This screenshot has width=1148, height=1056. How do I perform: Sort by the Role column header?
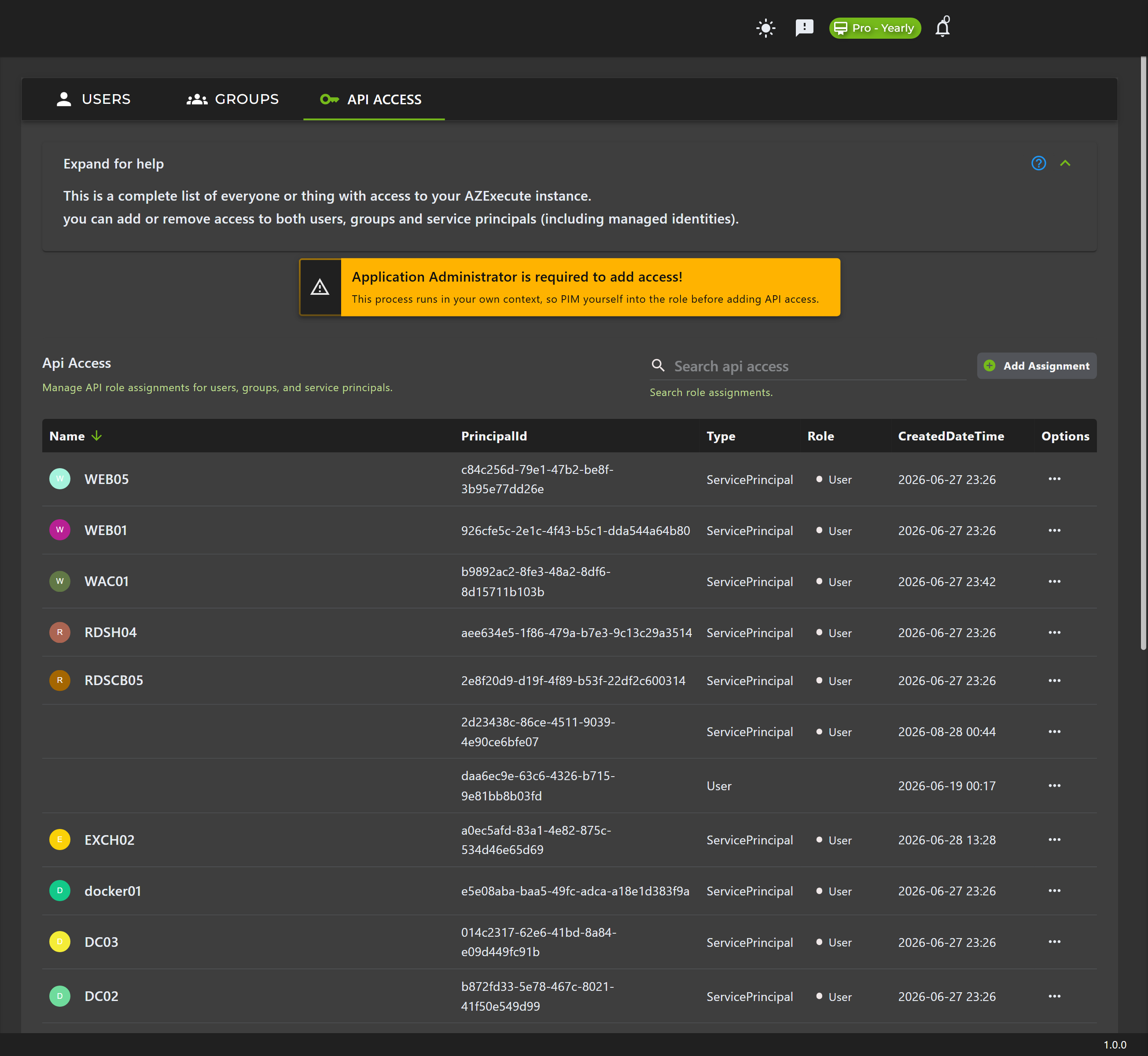821,436
